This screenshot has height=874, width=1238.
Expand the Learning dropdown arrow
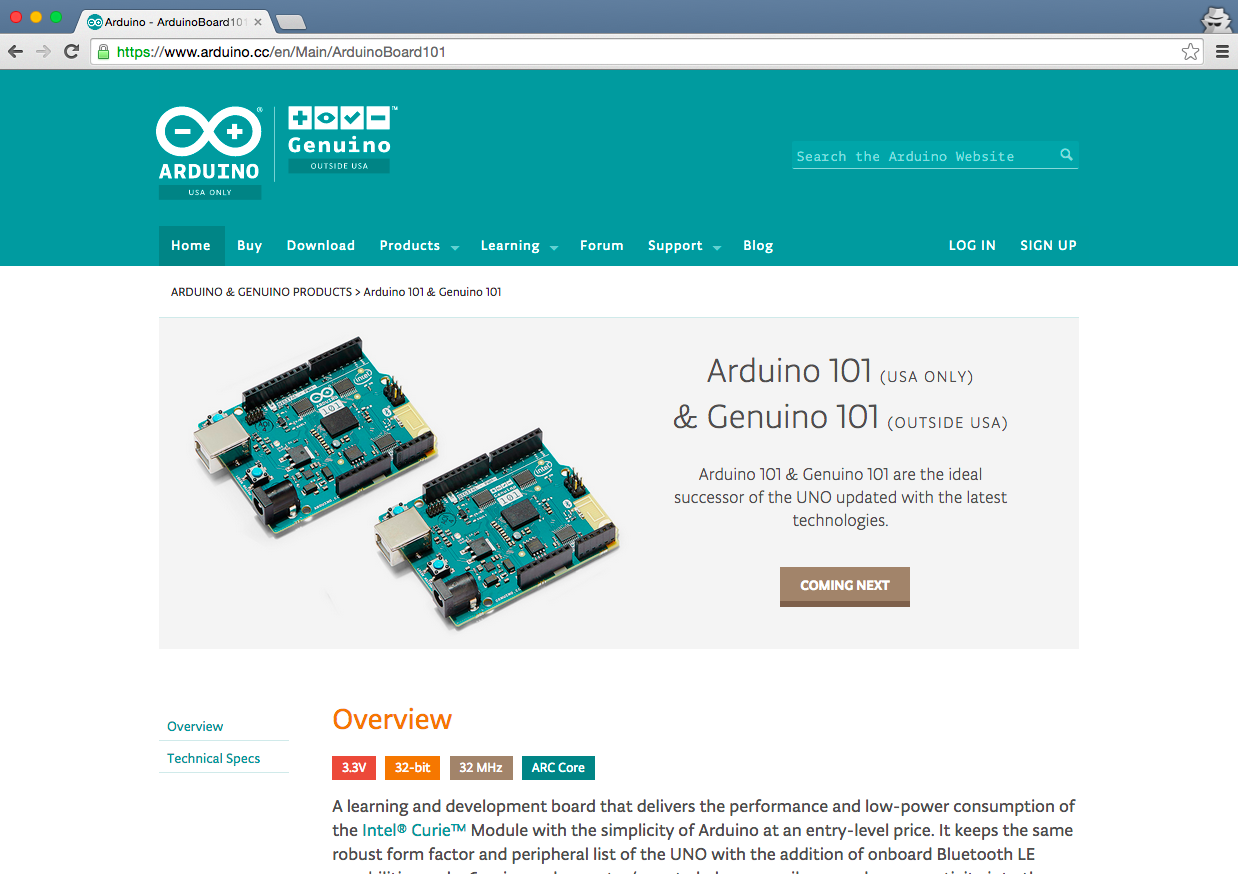[553, 247]
